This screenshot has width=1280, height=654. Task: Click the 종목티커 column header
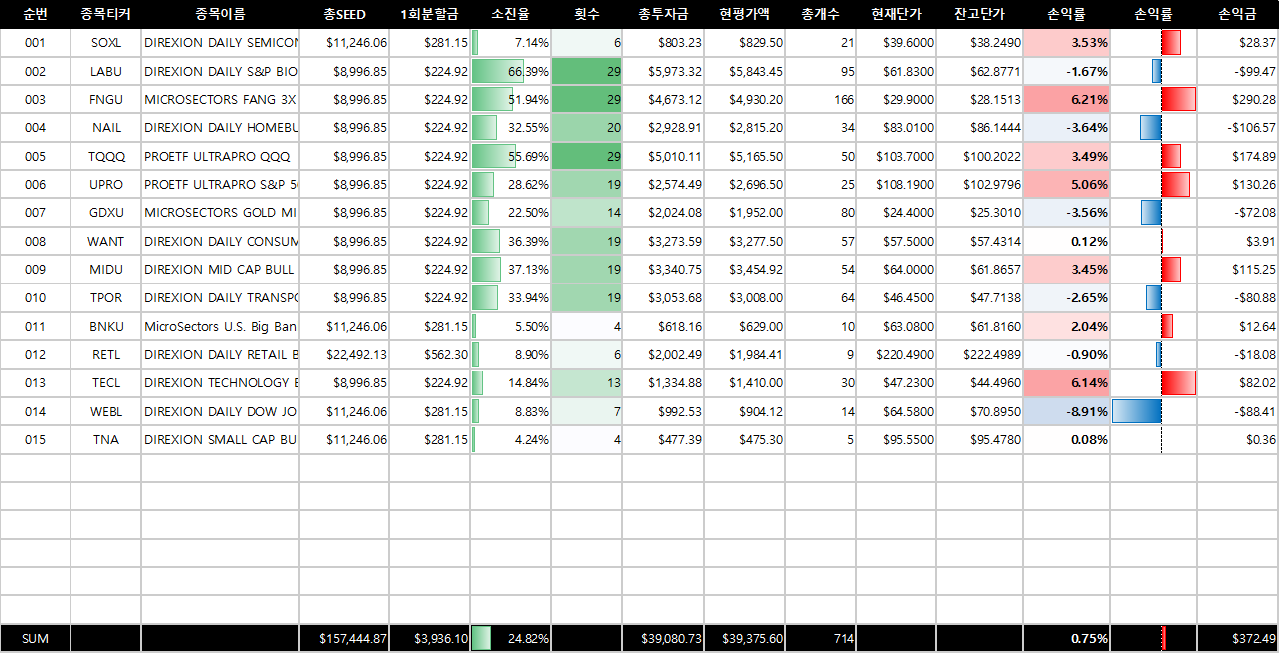point(105,14)
